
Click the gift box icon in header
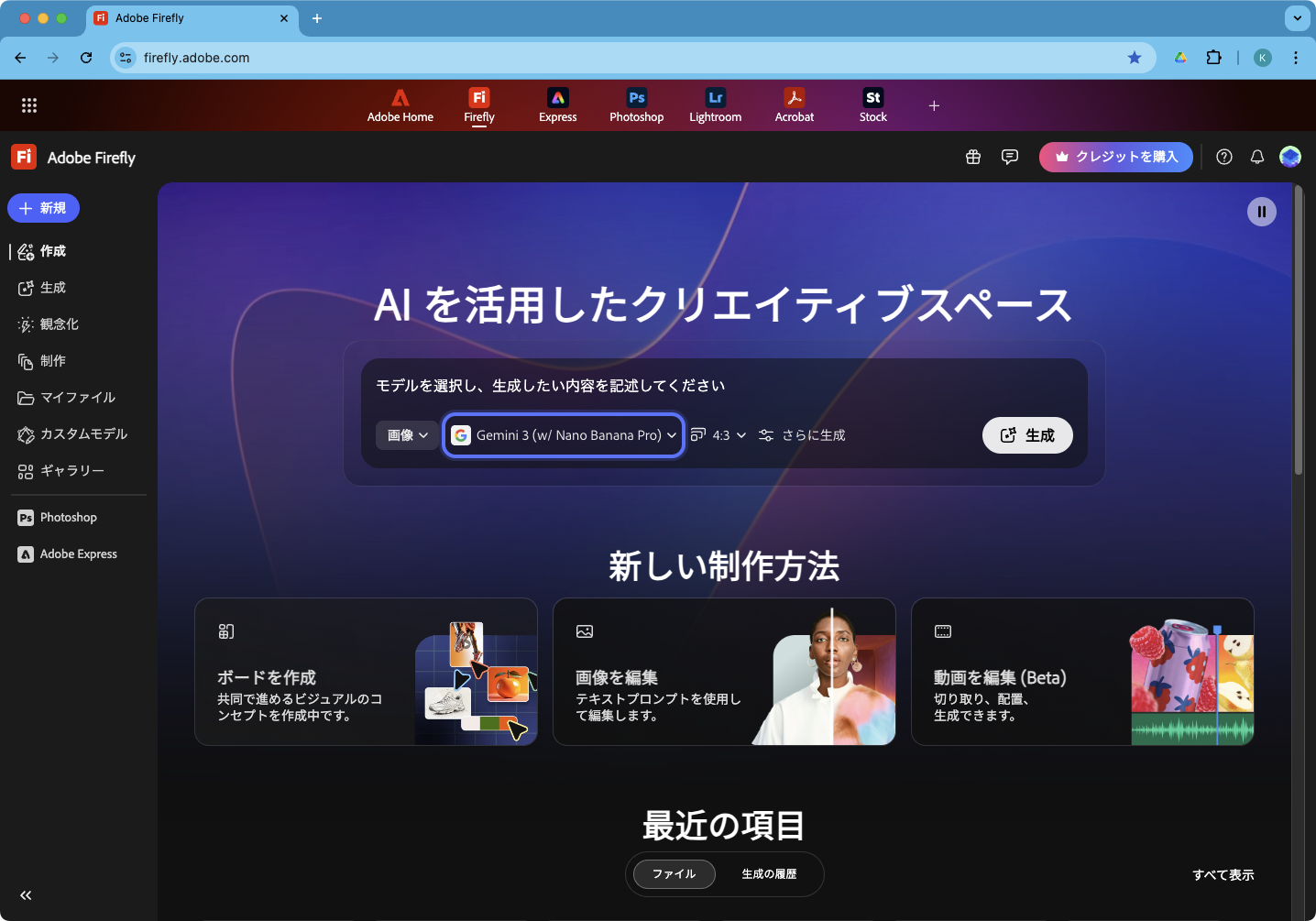tap(973, 157)
